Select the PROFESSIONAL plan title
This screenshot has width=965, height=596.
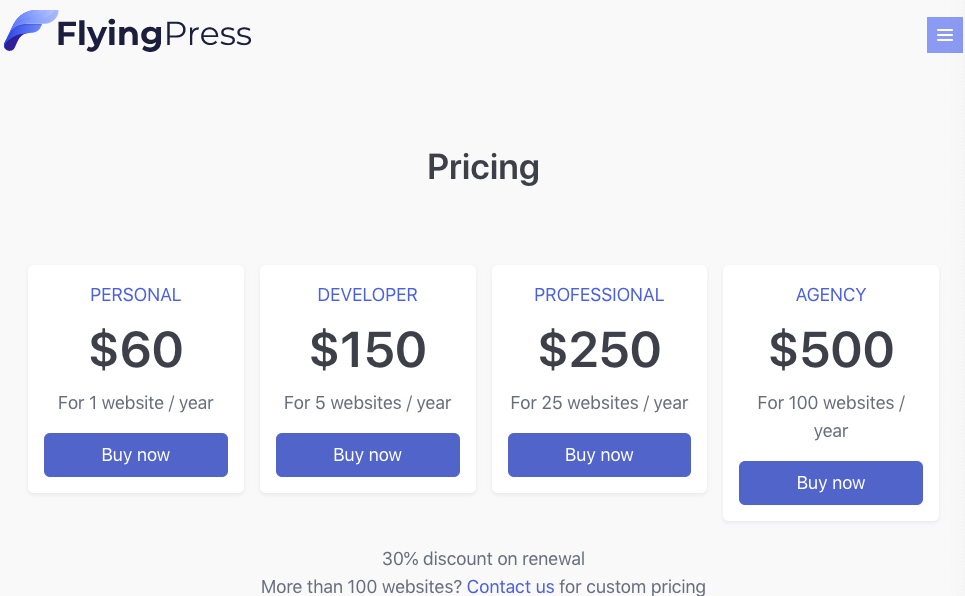point(599,295)
